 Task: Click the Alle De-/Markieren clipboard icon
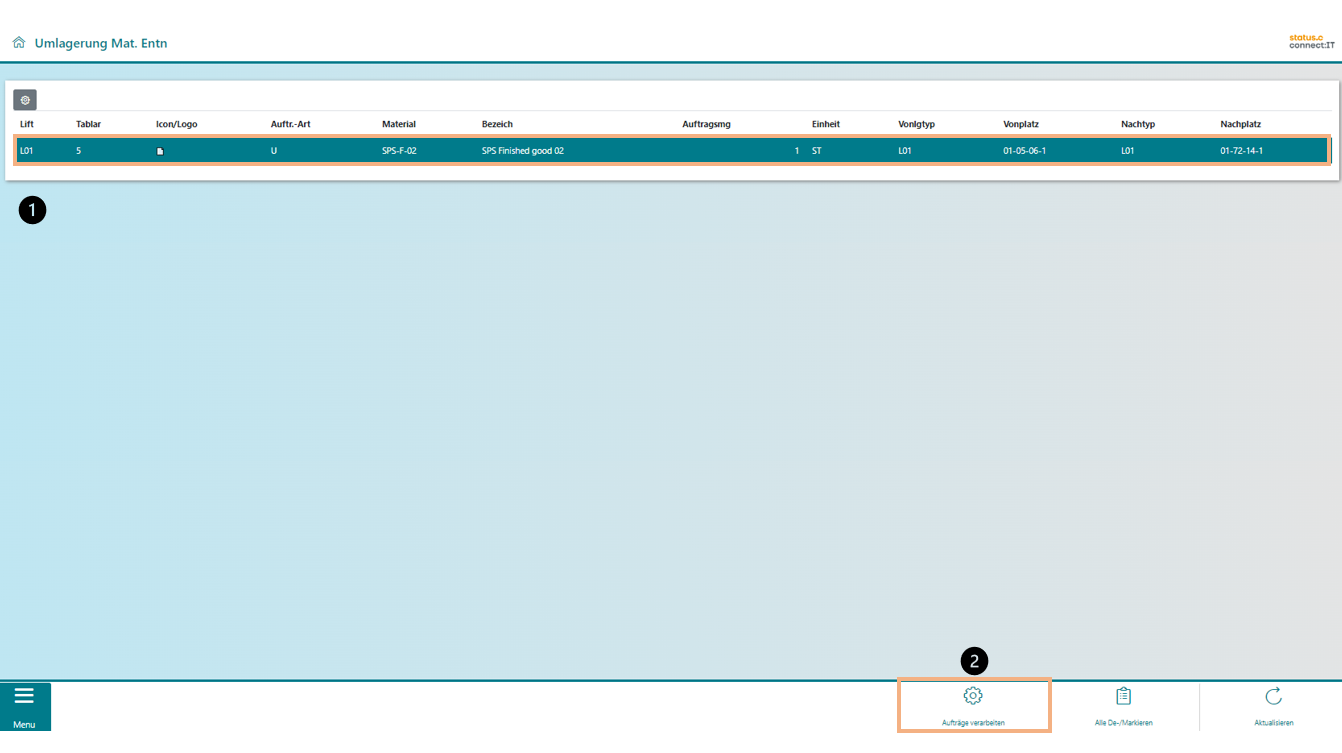click(x=1123, y=697)
